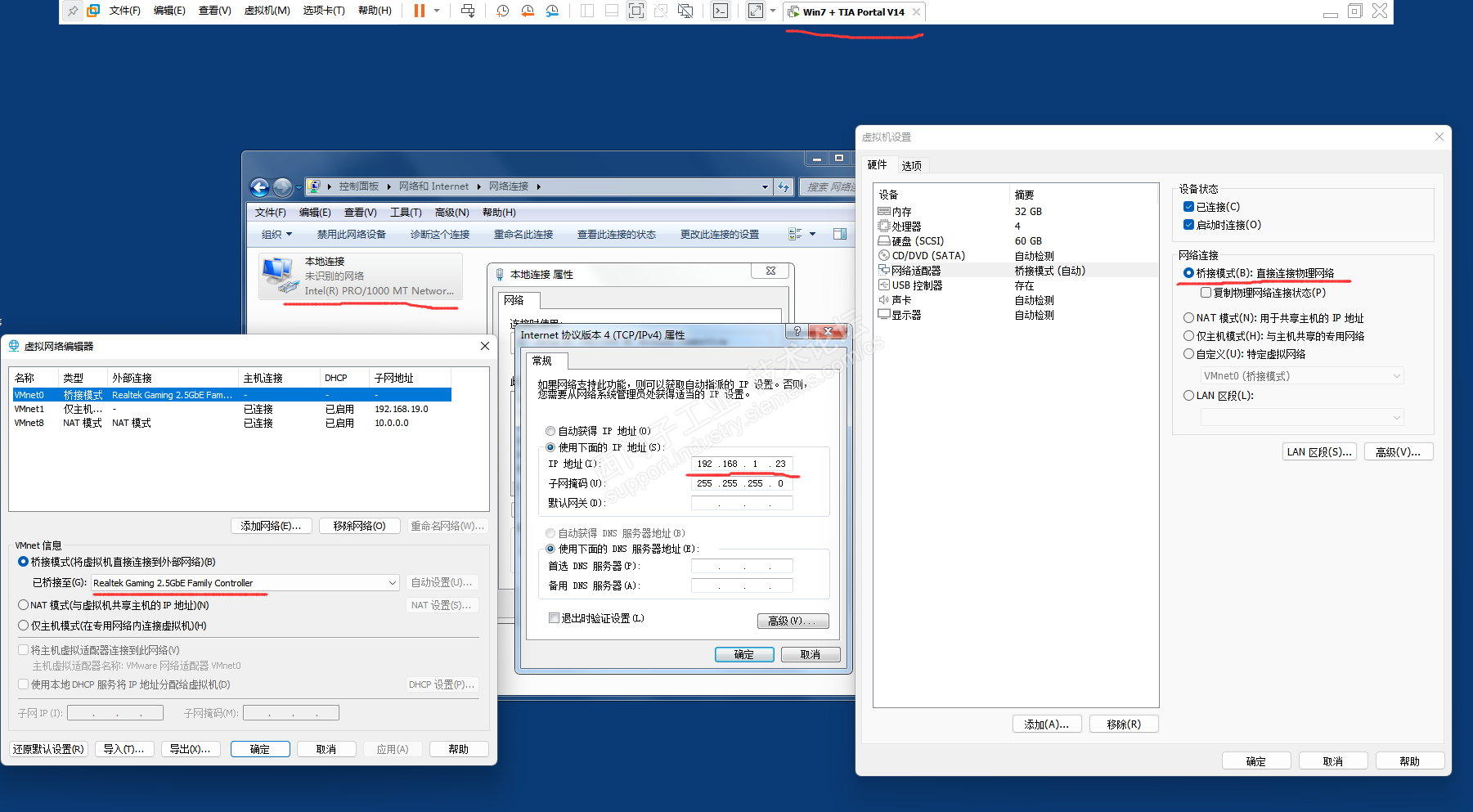Toggle the thumbnail bar layout icon
This screenshot has height=812, width=1473.
tap(612, 11)
